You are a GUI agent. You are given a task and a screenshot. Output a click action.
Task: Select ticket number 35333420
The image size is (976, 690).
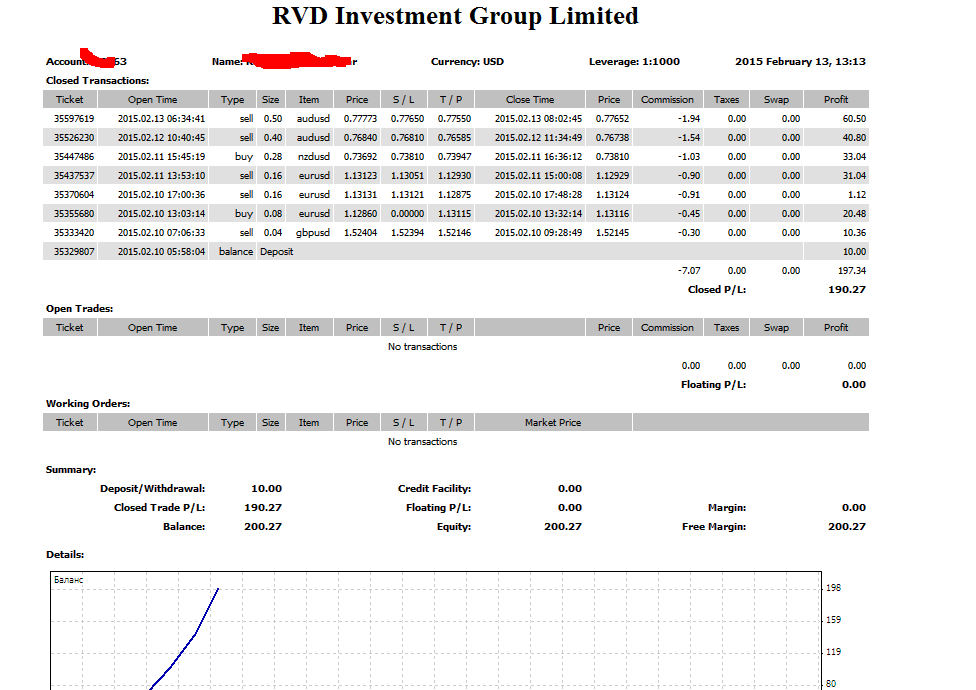(x=73, y=232)
